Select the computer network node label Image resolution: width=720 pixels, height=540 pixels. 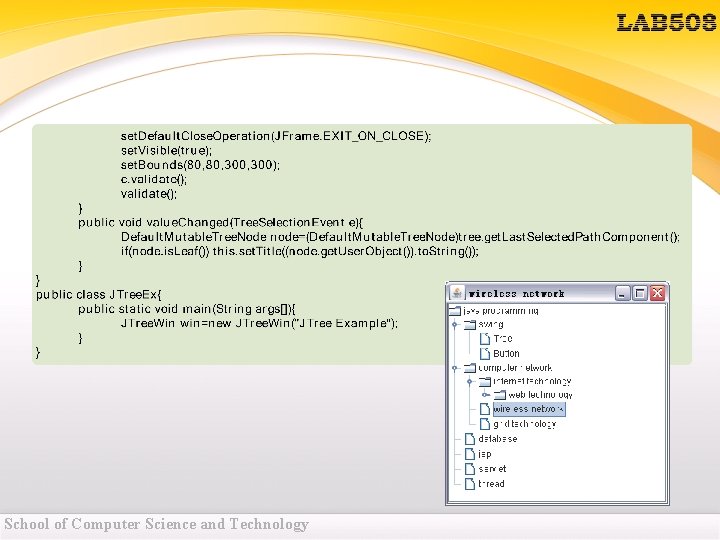[x=515, y=368]
